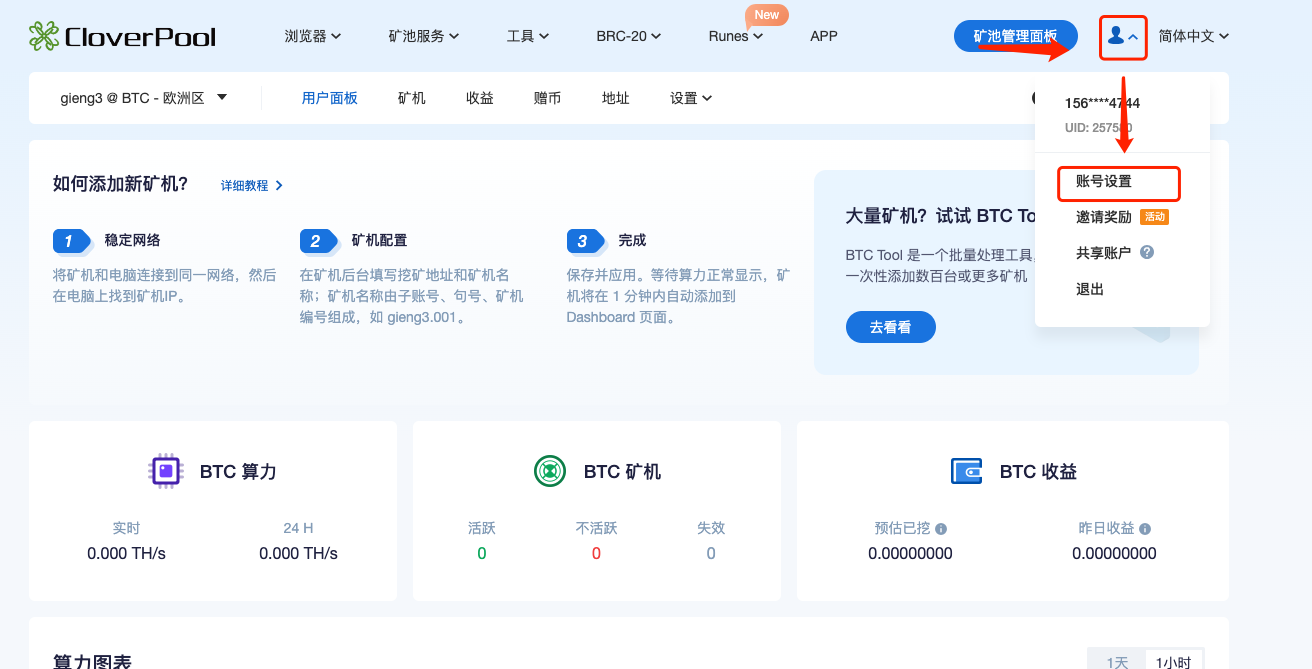Expand the 浏览器 dropdown menu

point(313,36)
